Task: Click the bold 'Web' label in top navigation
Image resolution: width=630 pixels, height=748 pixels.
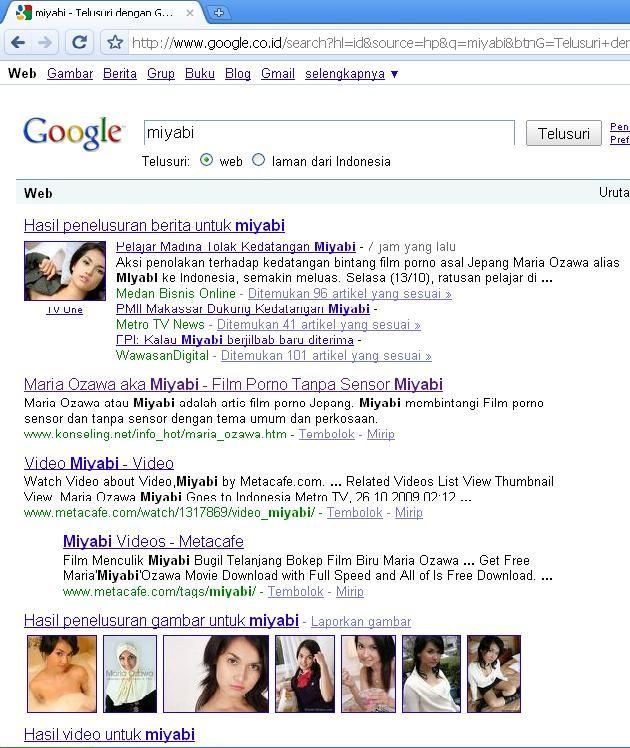Action: 22,73
